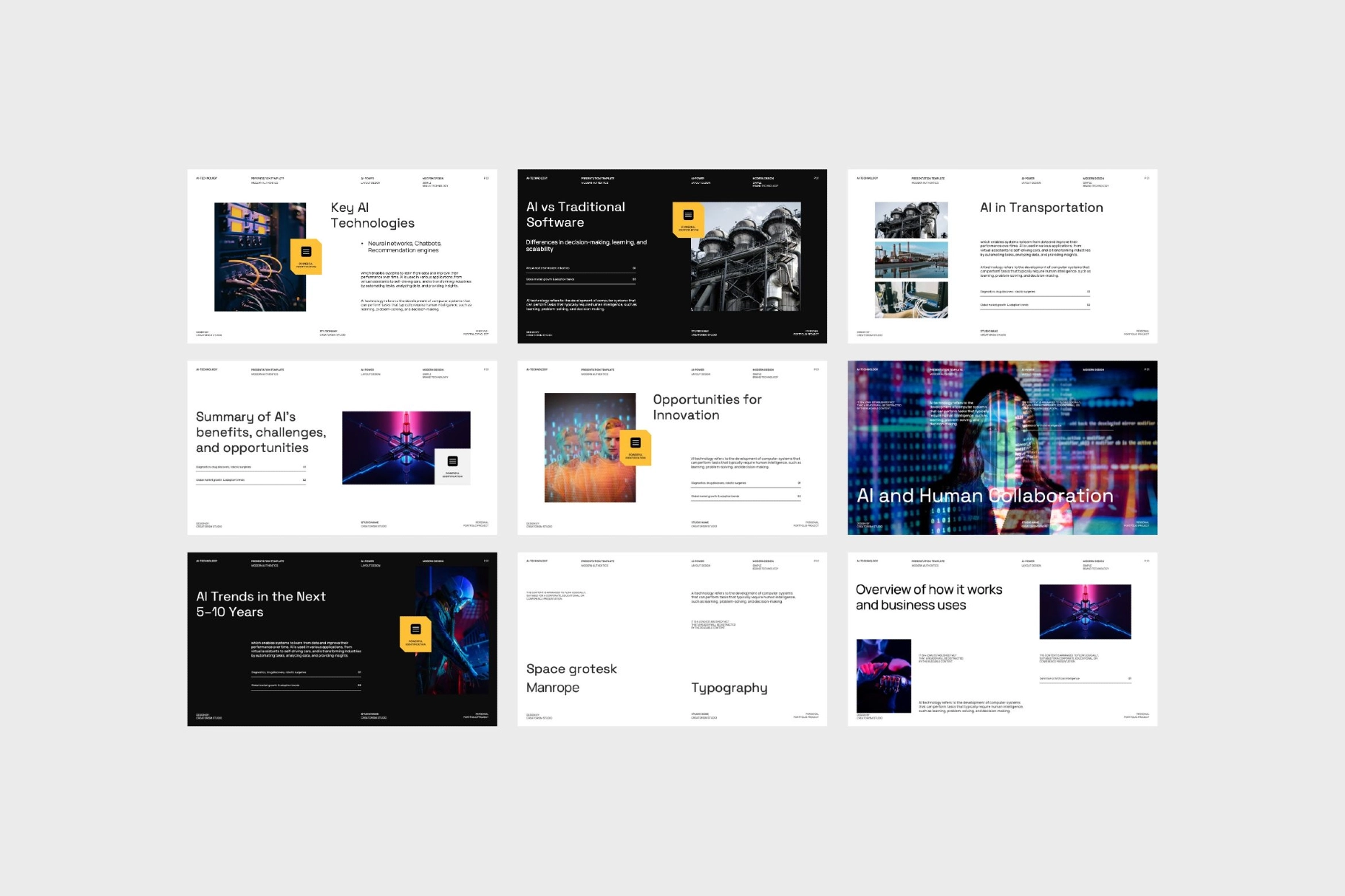Click the 01 numbered line on AI in Transportation

click(1033, 291)
